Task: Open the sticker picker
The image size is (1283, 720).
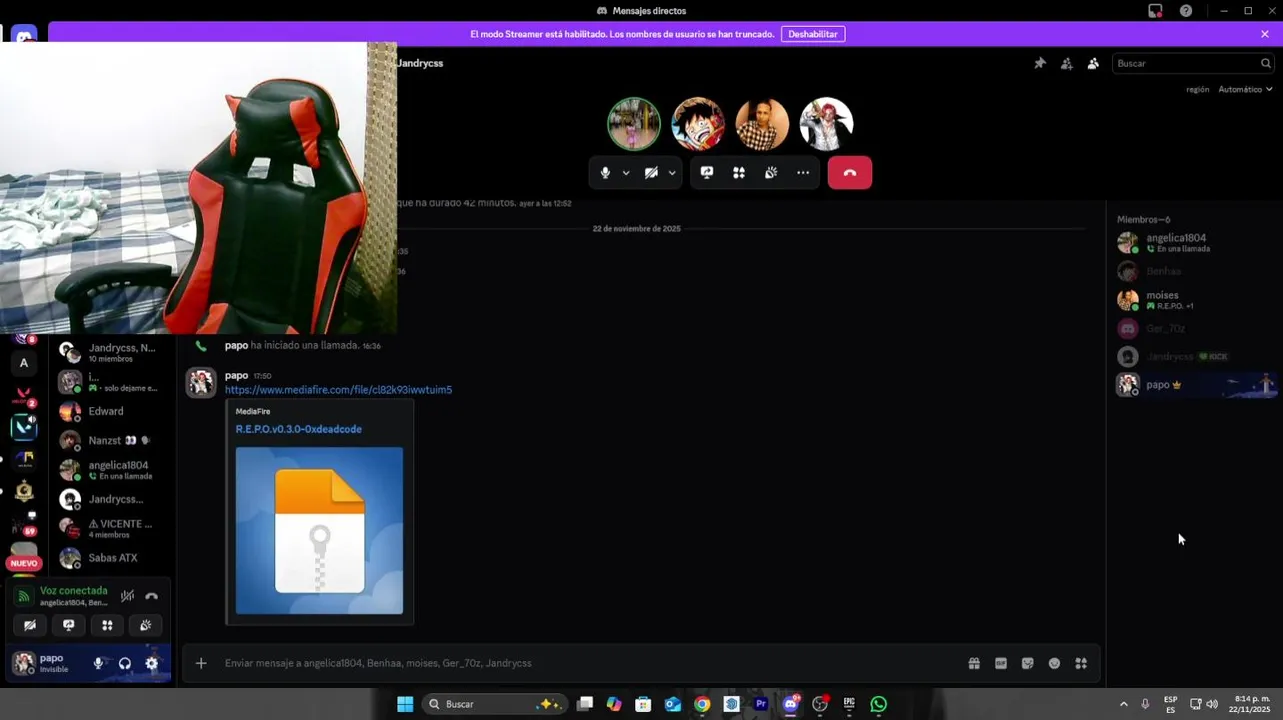Action: pos(1028,663)
